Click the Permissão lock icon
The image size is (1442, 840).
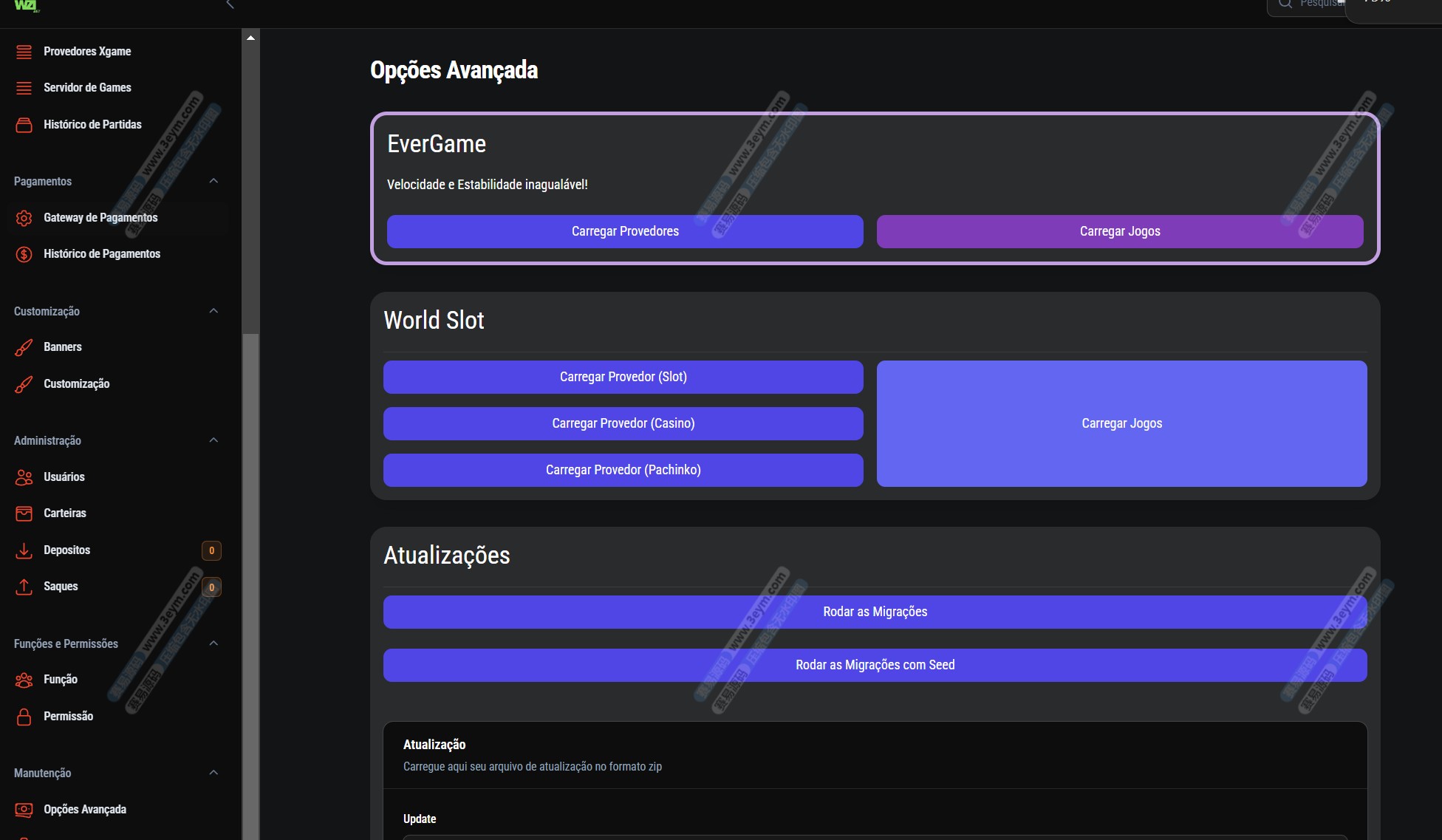[x=24, y=717]
